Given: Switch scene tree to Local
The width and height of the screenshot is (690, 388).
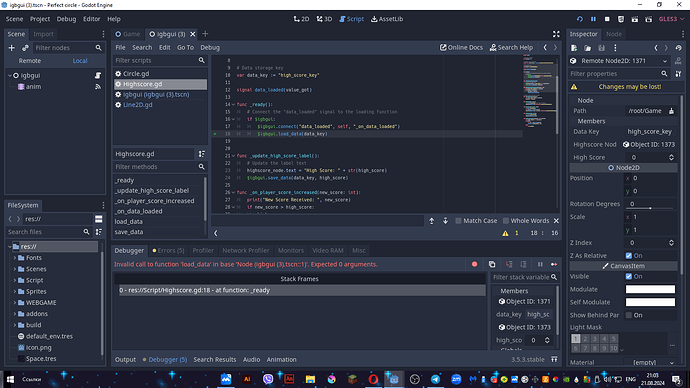Looking at the screenshot, I should [80, 61].
